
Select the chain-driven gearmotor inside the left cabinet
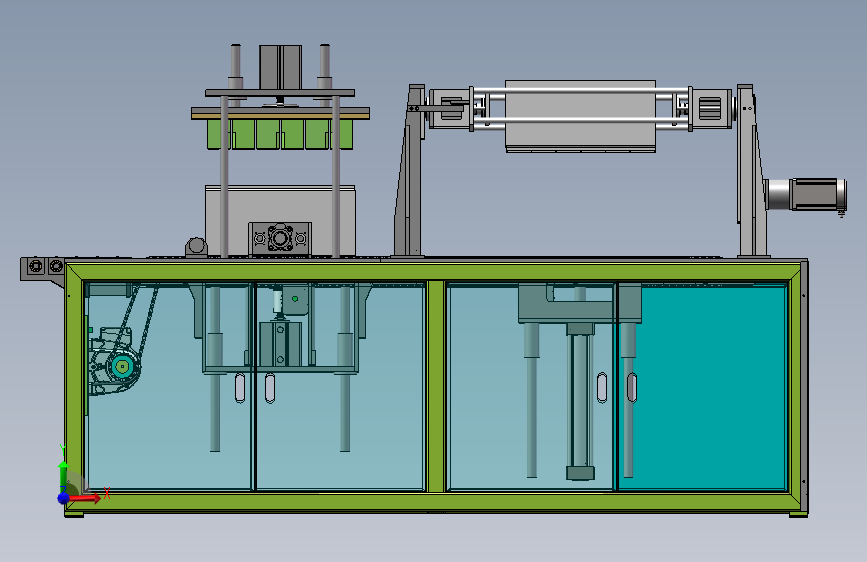(x=115, y=360)
